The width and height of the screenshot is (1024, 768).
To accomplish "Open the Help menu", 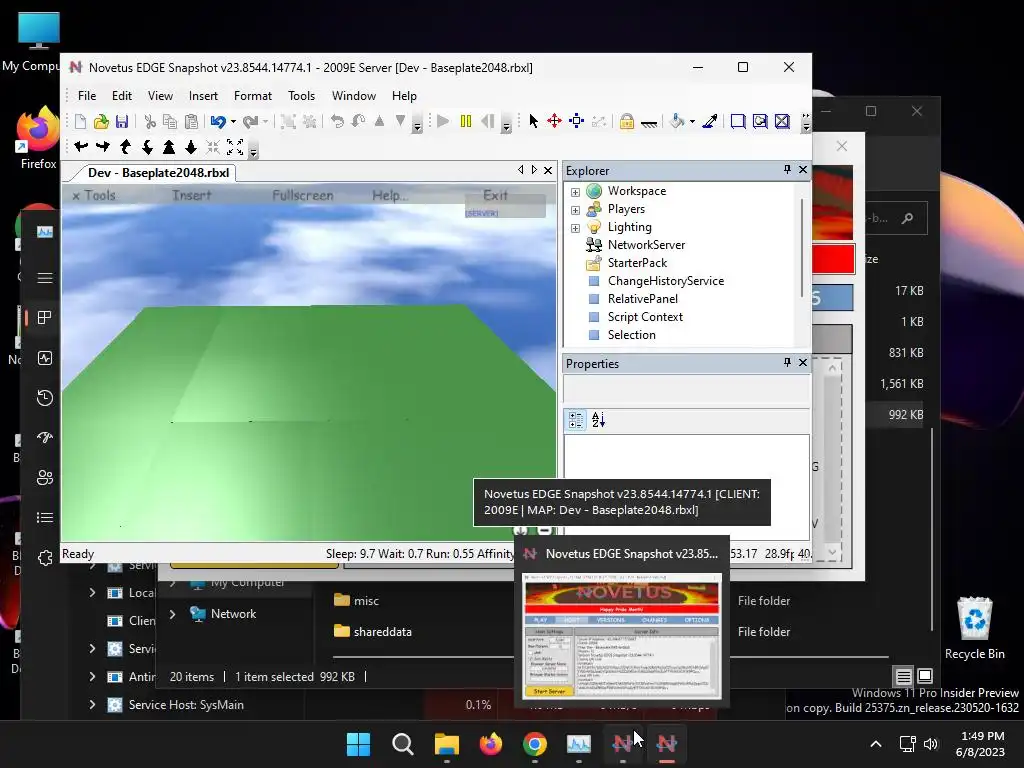I will point(404,96).
